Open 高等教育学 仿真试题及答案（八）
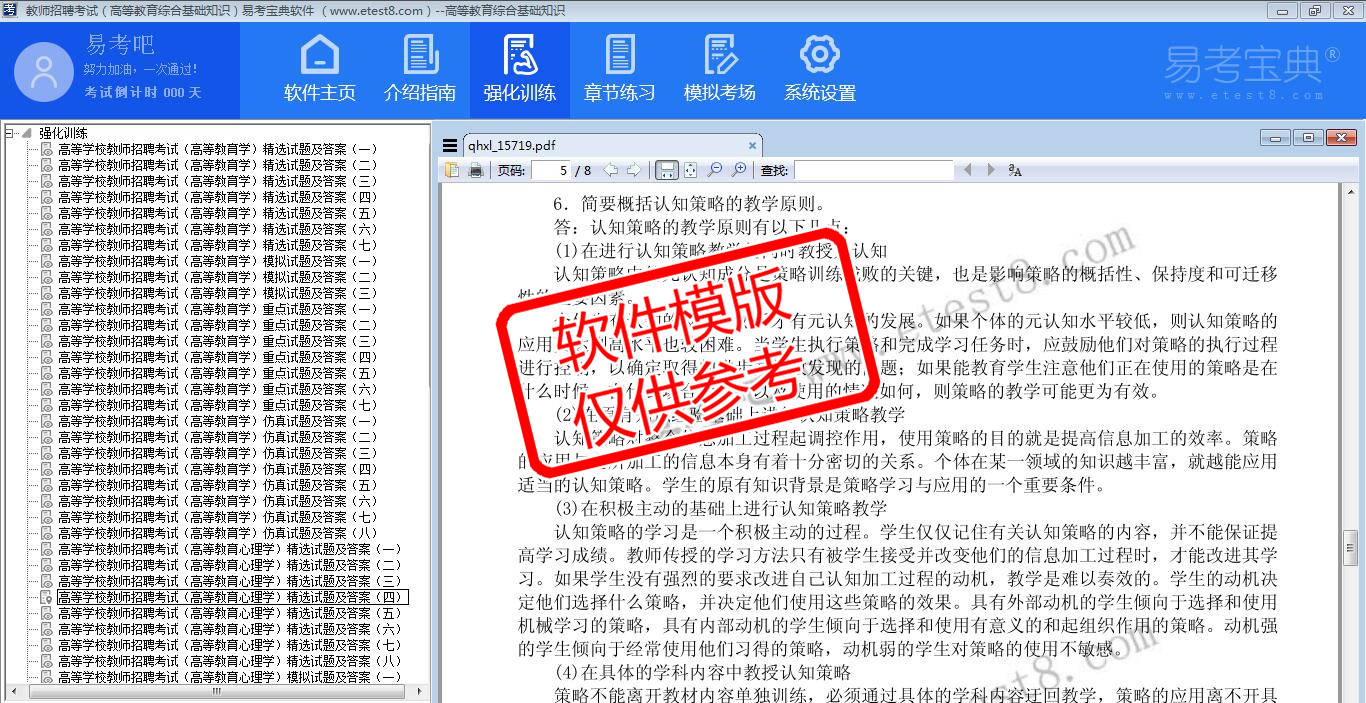This screenshot has height=703, width=1366. tap(218, 533)
